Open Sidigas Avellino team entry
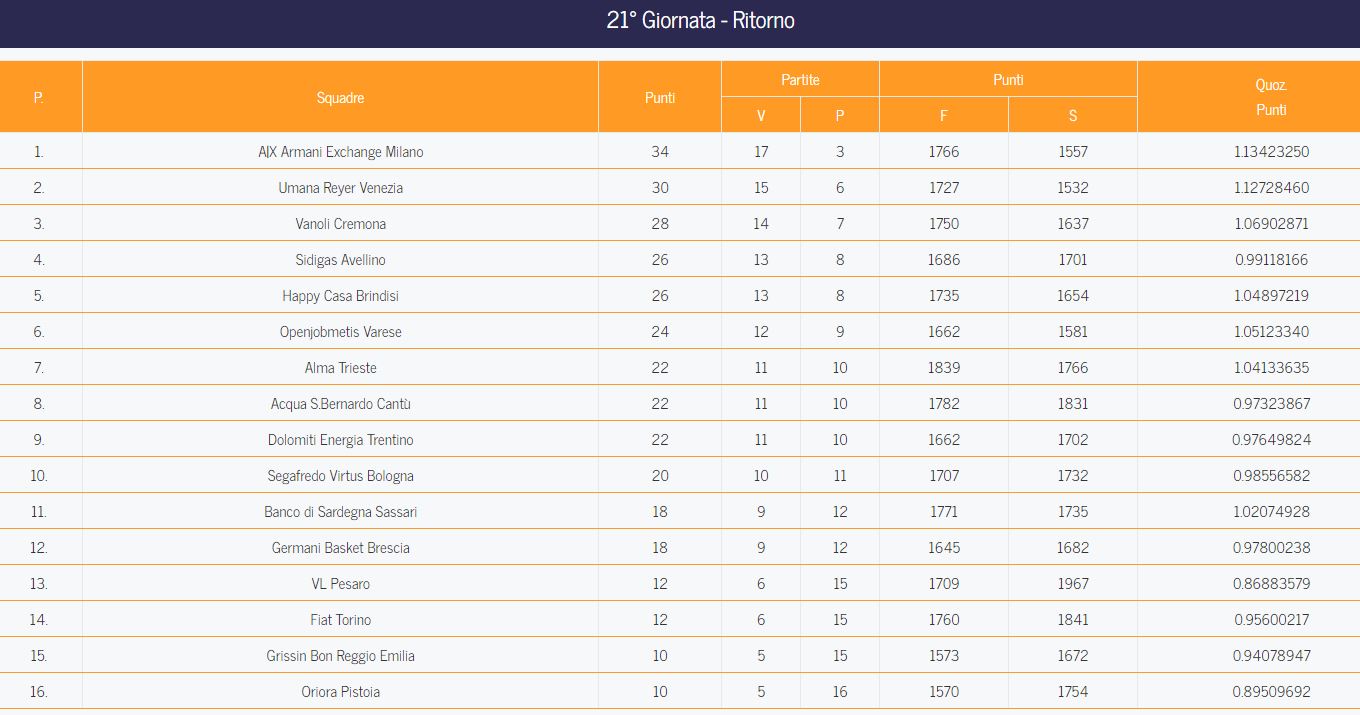 point(341,260)
